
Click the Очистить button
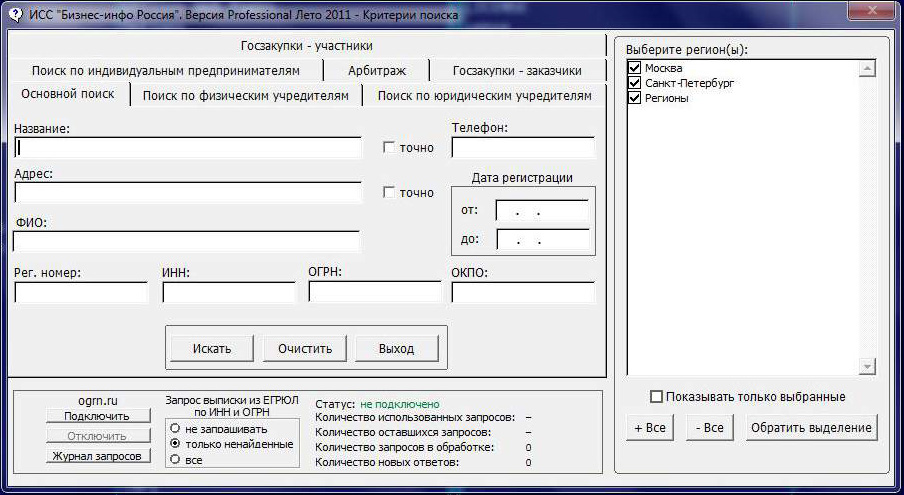305,348
